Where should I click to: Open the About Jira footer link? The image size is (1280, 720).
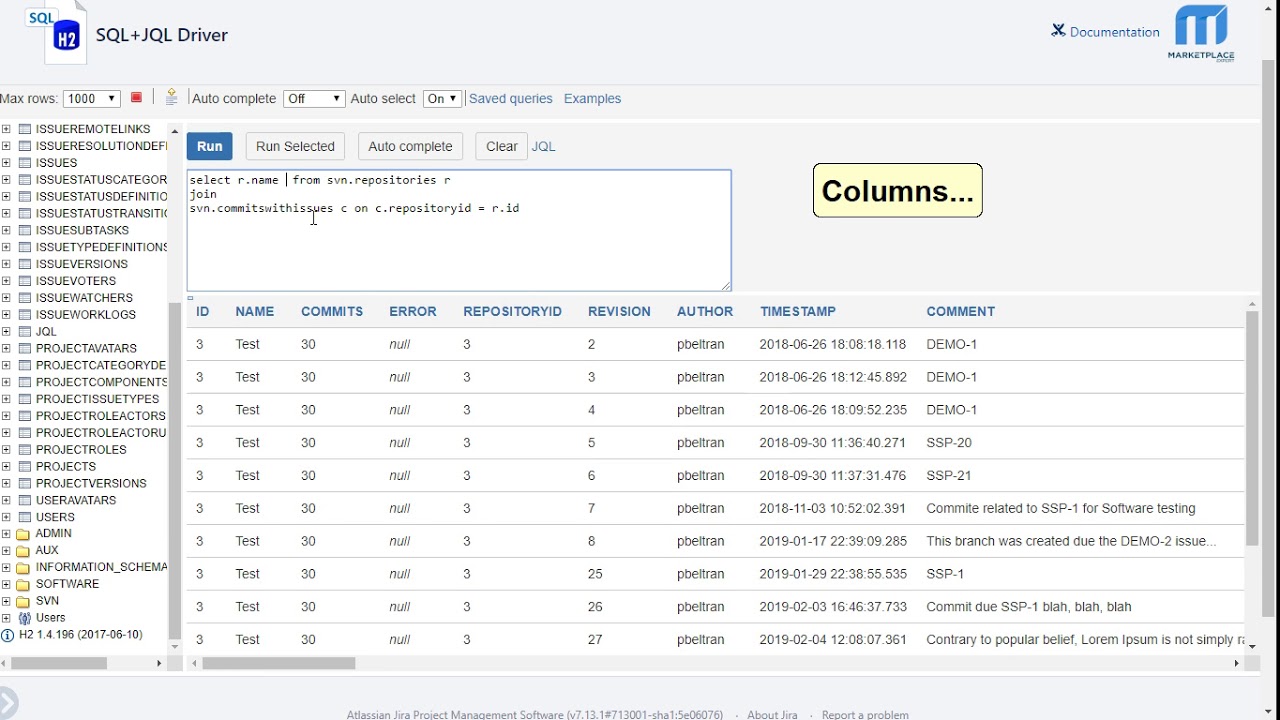[x=772, y=714]
